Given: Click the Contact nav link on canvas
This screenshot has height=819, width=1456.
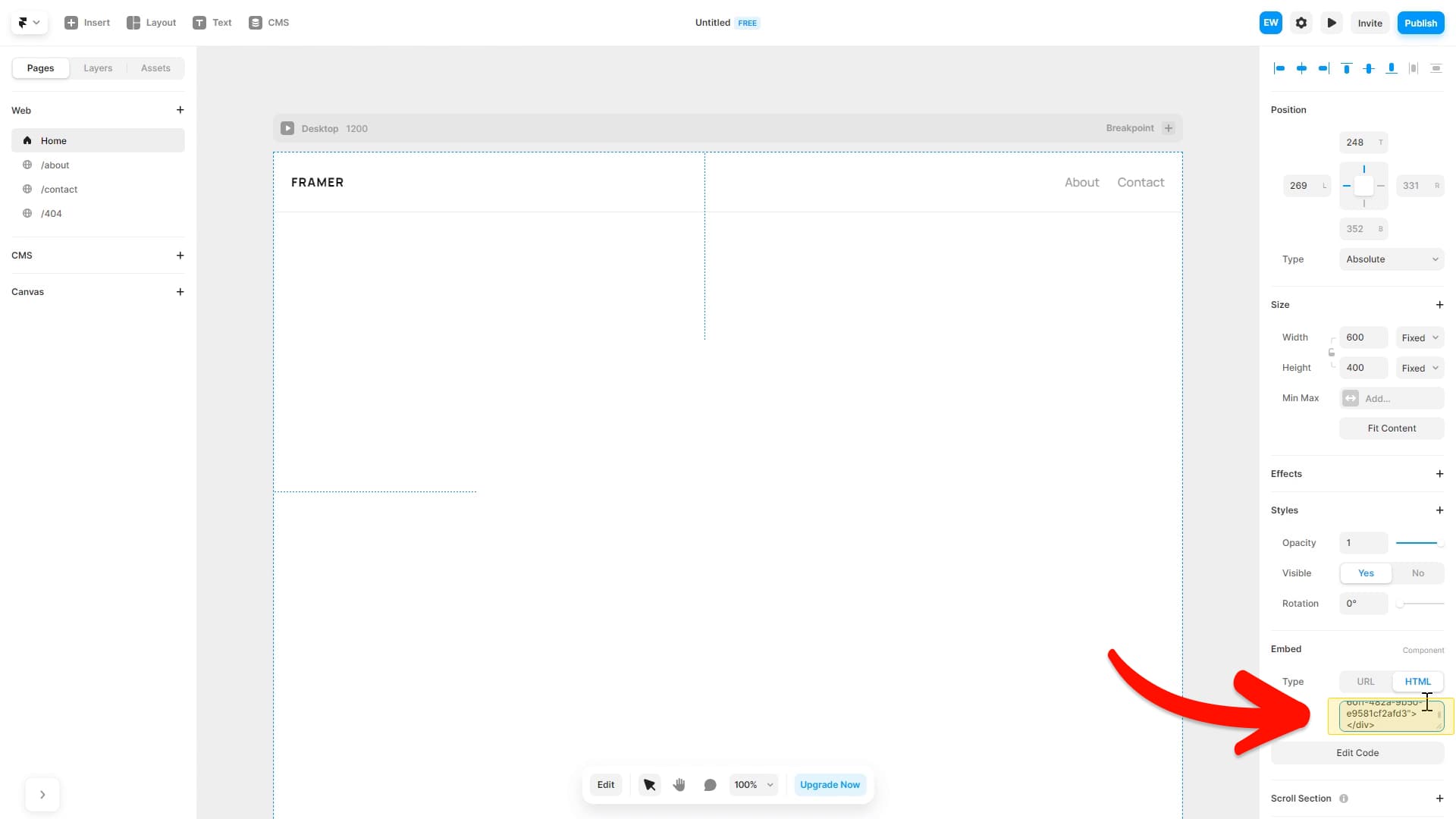Looking at the screenshot, I should click(1141, 182).
